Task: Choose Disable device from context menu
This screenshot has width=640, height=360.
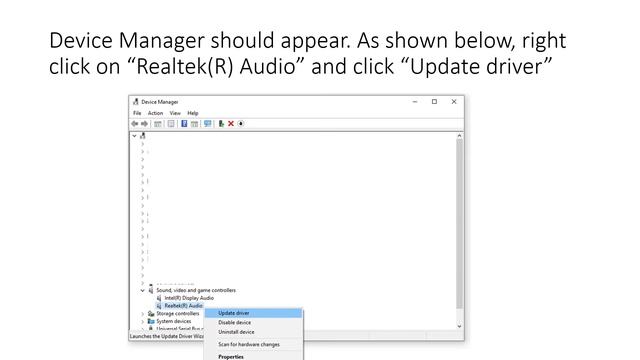Action: (253, 322)
